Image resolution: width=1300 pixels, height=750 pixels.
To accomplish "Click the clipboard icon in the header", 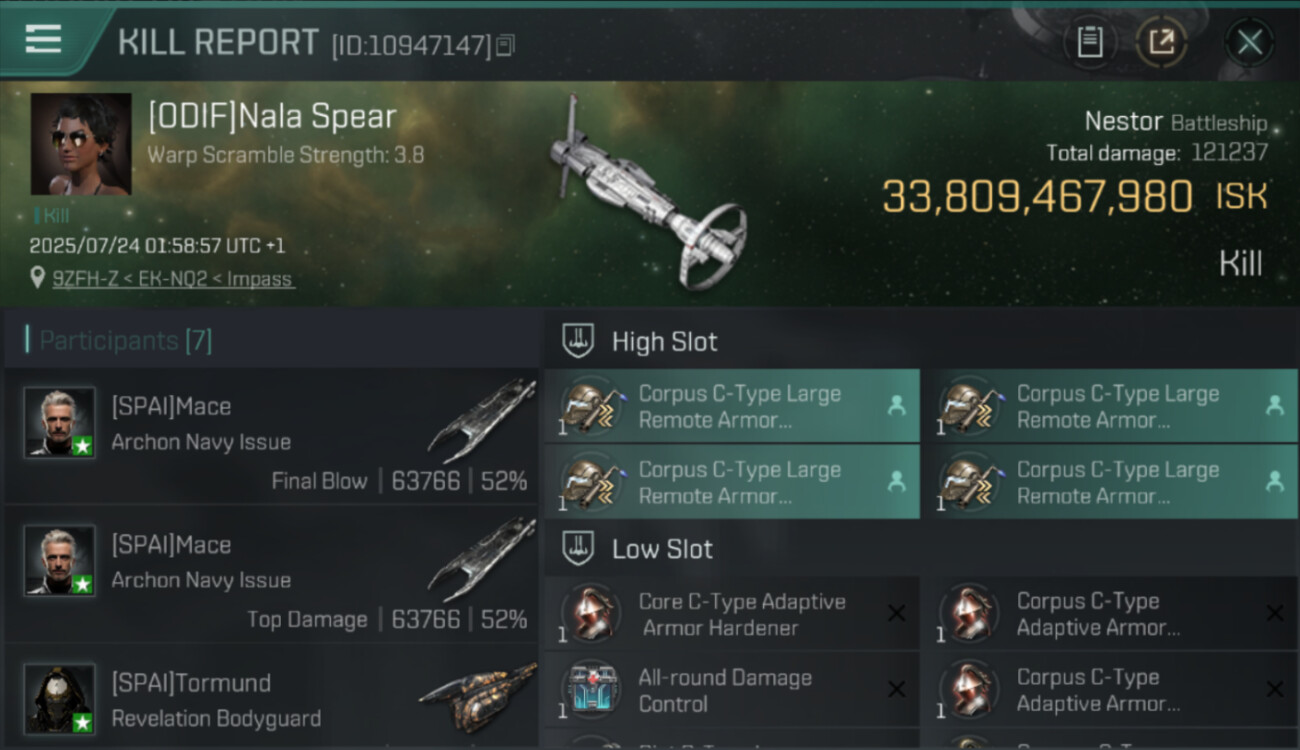I will (x=1089, y=42).
